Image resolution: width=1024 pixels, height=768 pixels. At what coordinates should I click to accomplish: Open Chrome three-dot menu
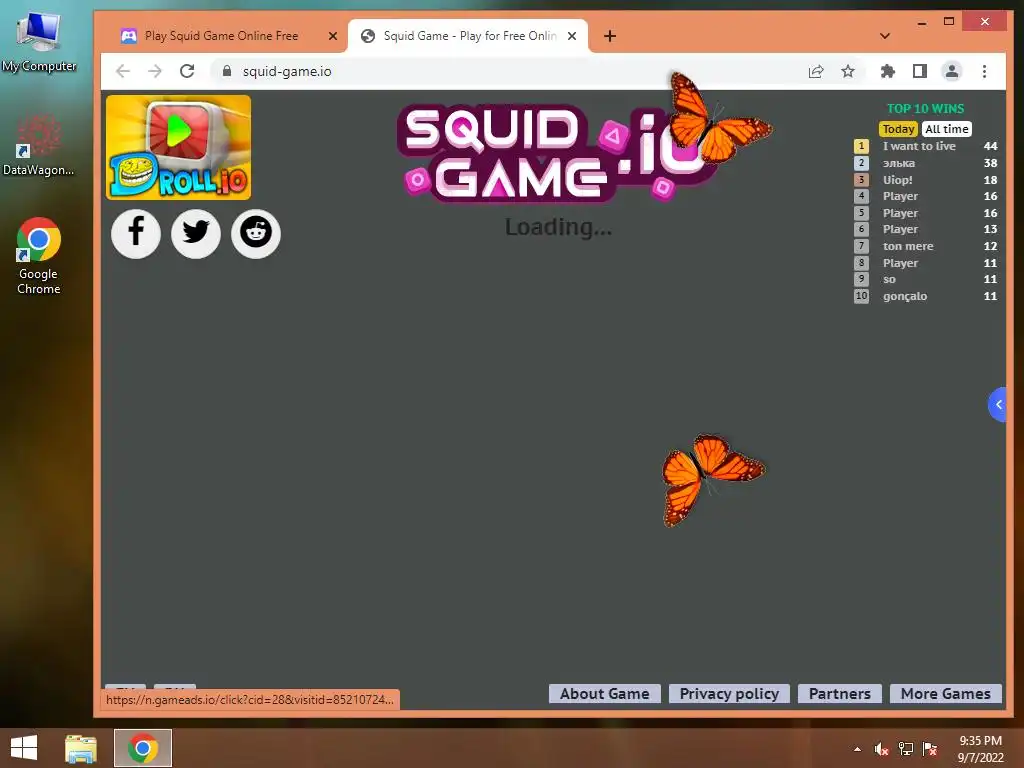(x=984, y=71)
